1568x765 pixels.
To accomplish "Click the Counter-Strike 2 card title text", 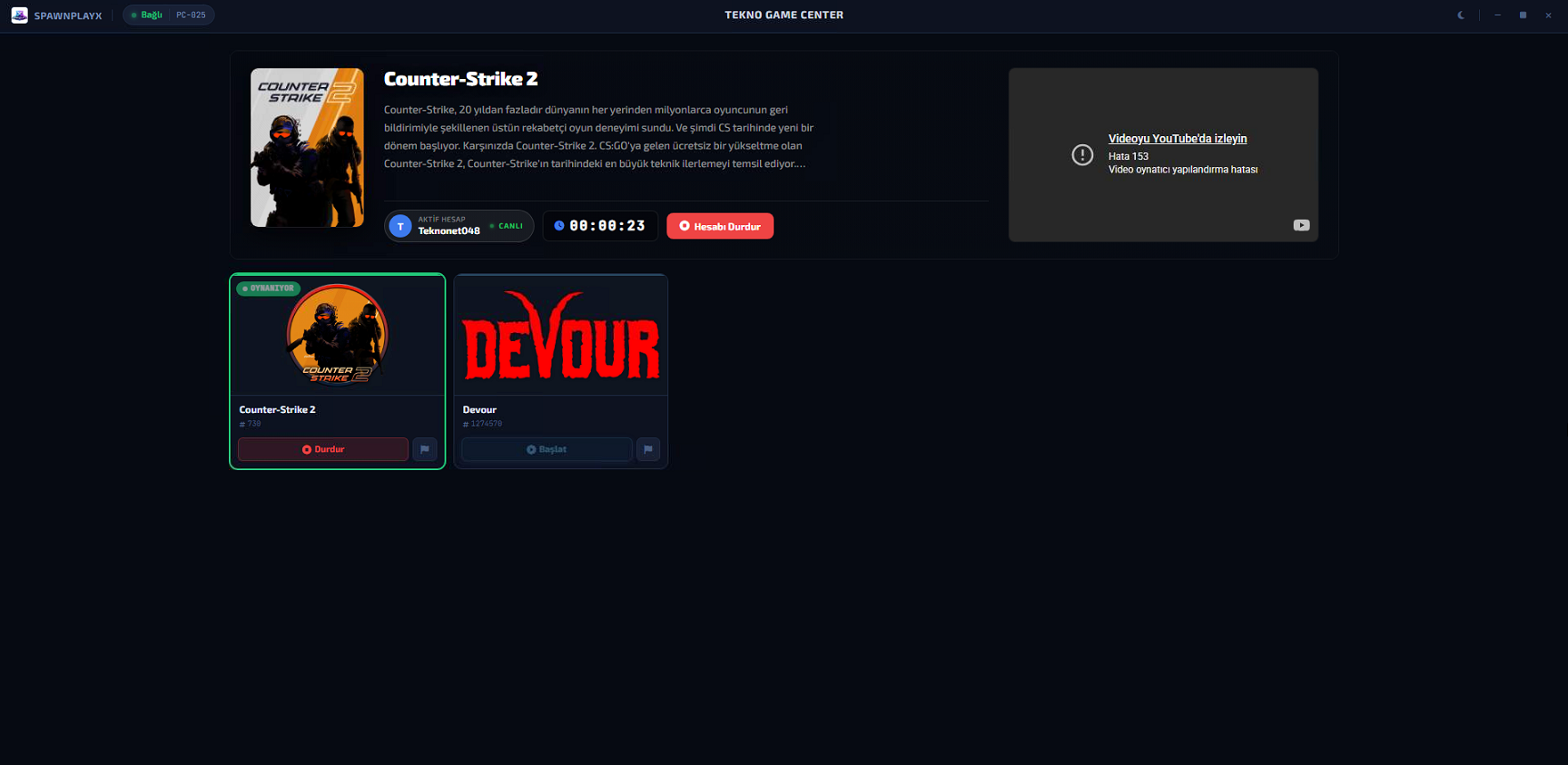I will (x=277, y=410).
